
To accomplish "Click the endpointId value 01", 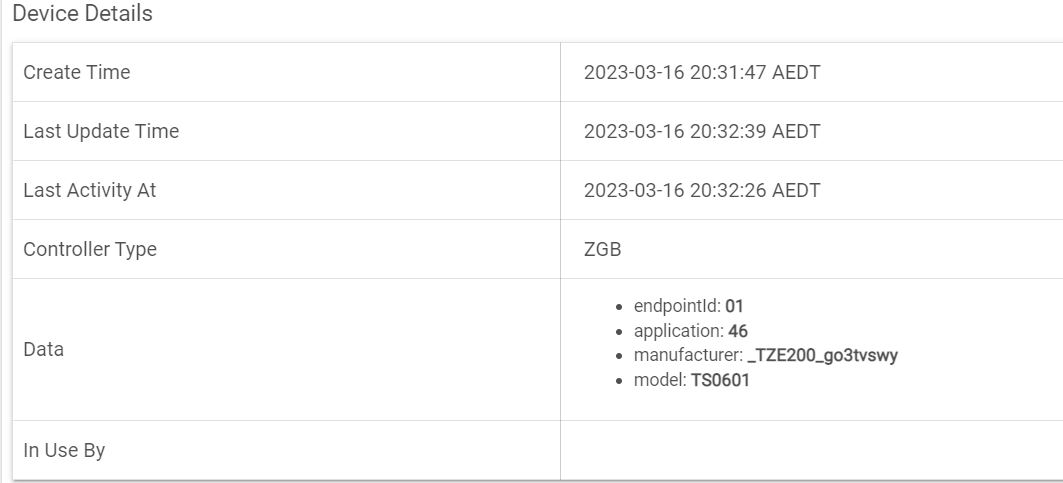I will tap(735, 305).
